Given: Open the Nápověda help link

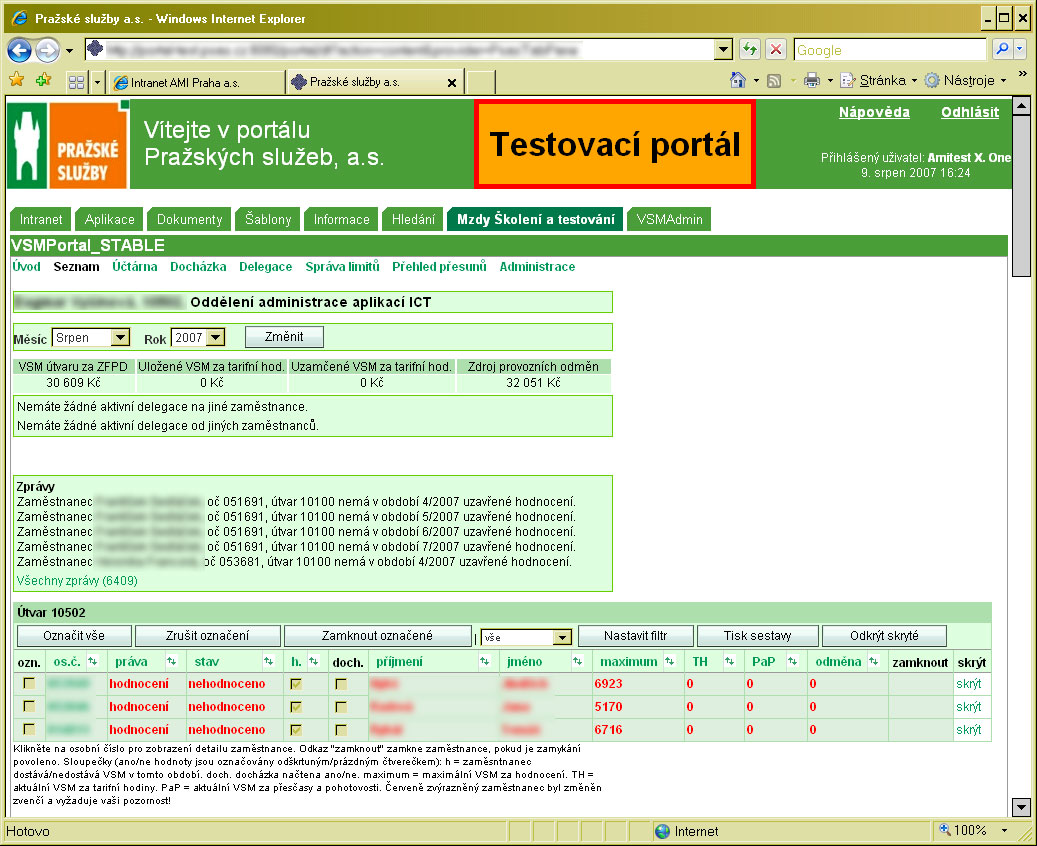Looking at the screenshot, I should [x=874, y=112].
